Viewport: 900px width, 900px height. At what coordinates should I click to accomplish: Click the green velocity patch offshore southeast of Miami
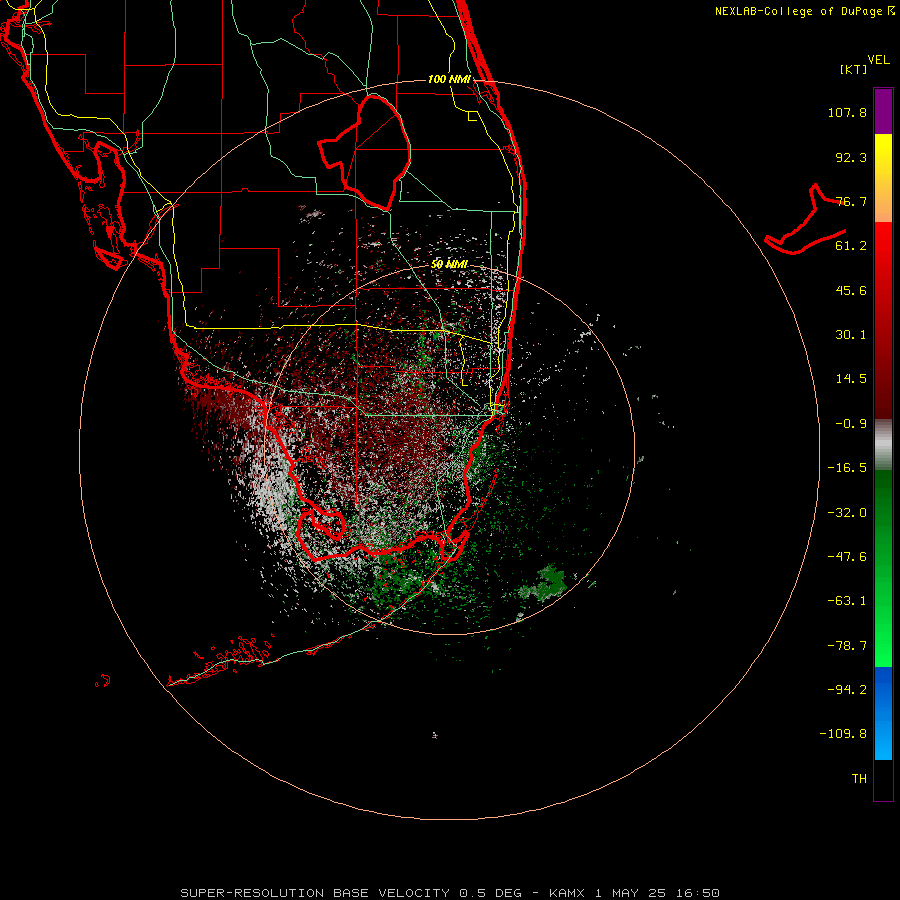point(544,584)
